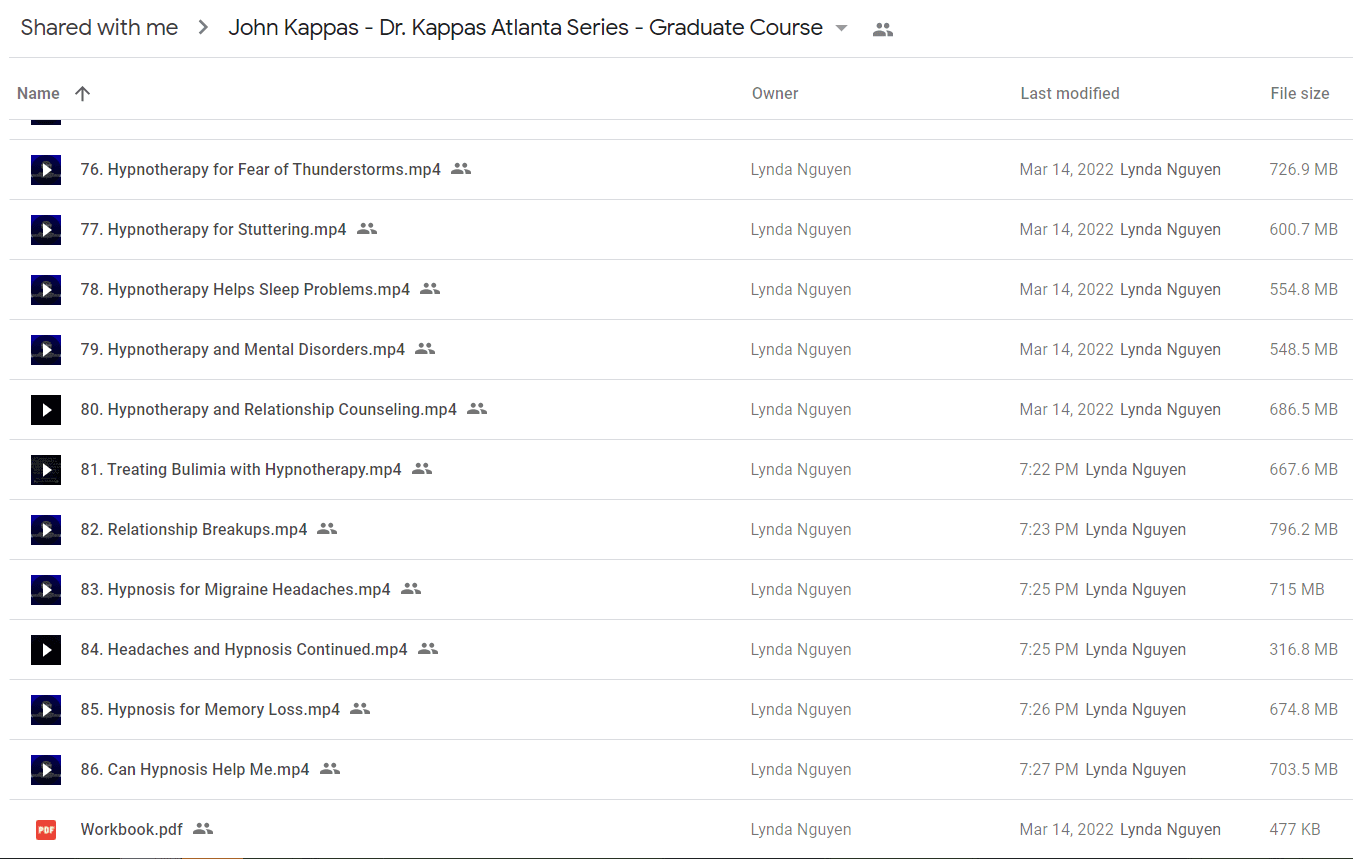The width and height of the screenshot is (1353, 859).
Task: Click video icon for Mental Disorders file
Action: tap(46, 350)
